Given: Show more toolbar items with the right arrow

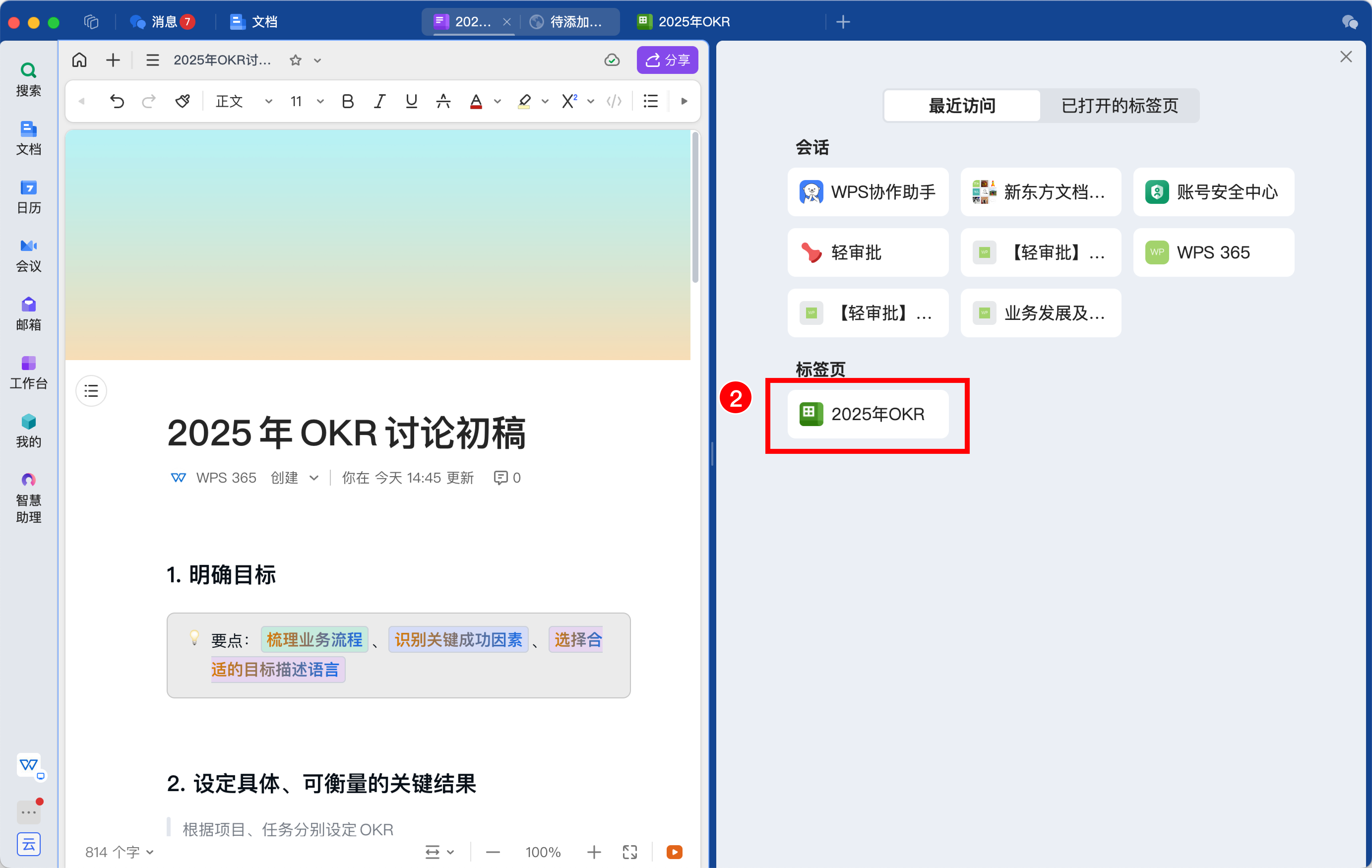Looking at the screenshot, I should click(x=684, y=101).
